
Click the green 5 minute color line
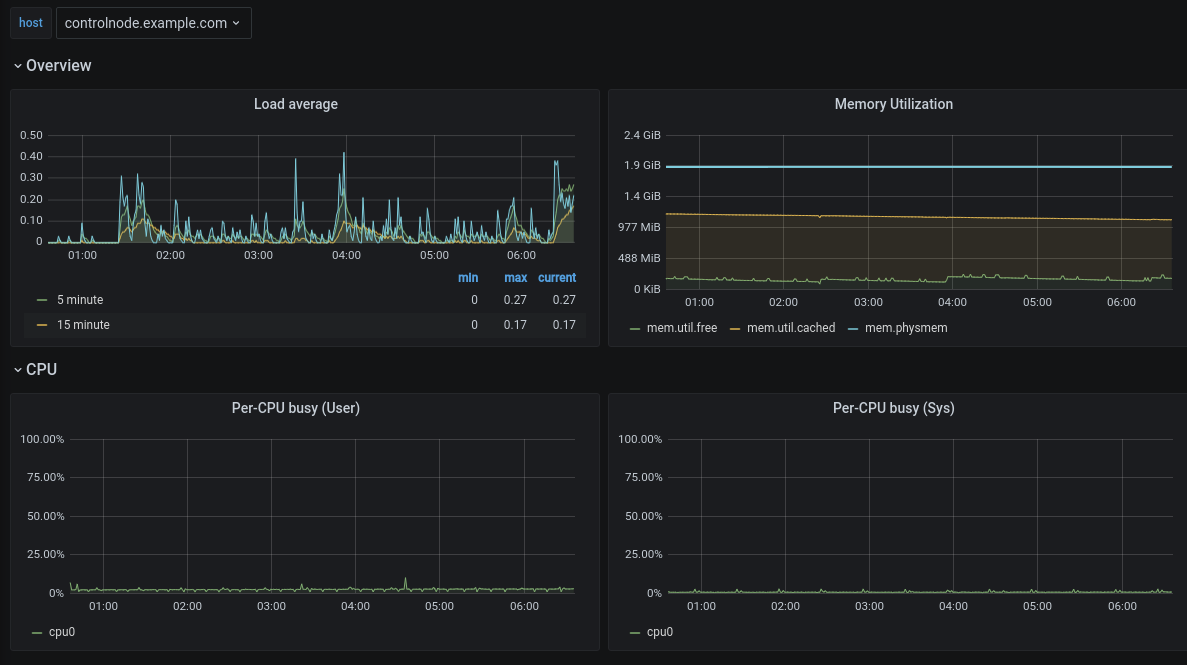[x=42, y=300]
